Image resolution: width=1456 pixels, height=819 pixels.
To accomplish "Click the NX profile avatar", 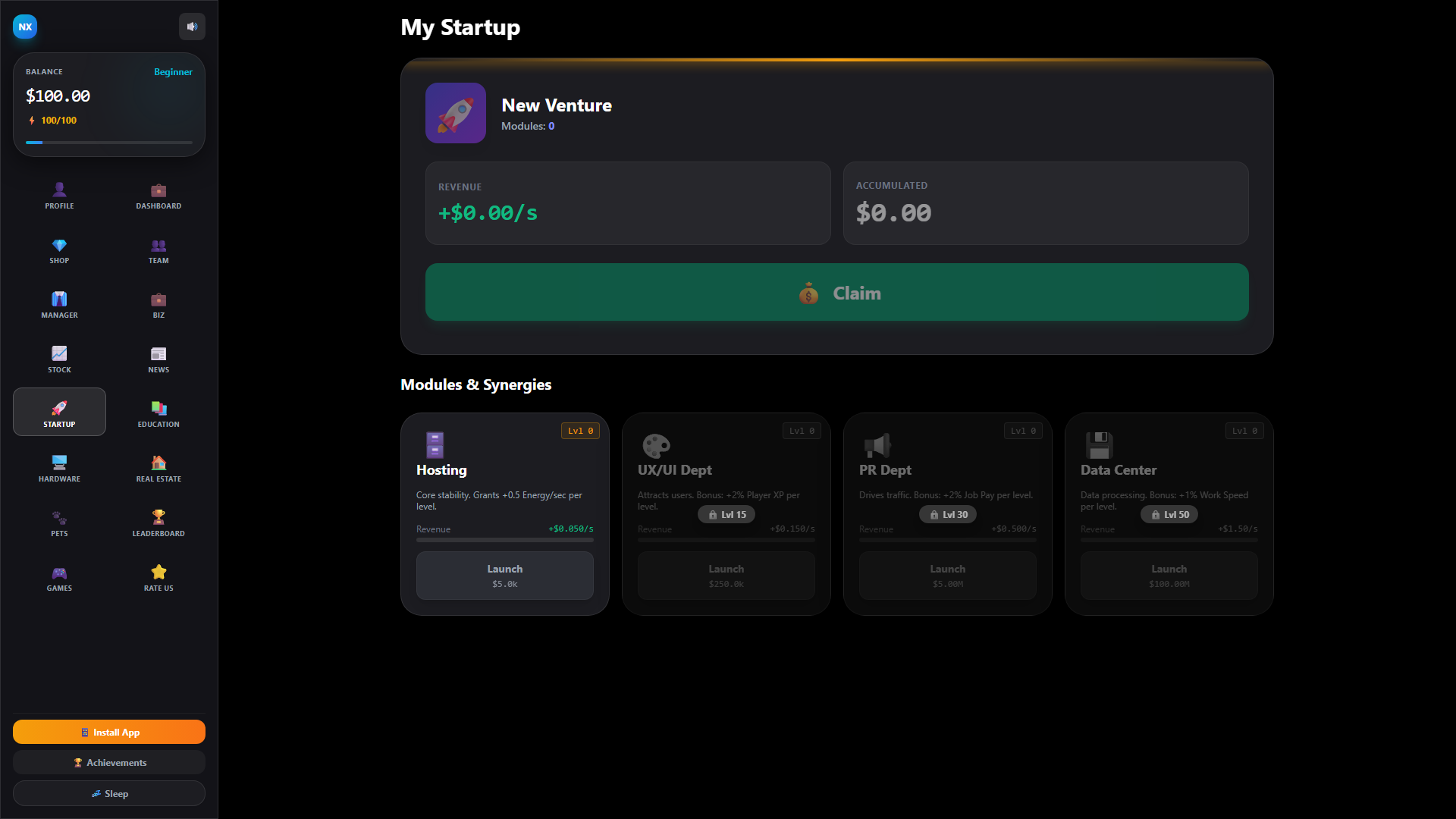I will (25, 27).
